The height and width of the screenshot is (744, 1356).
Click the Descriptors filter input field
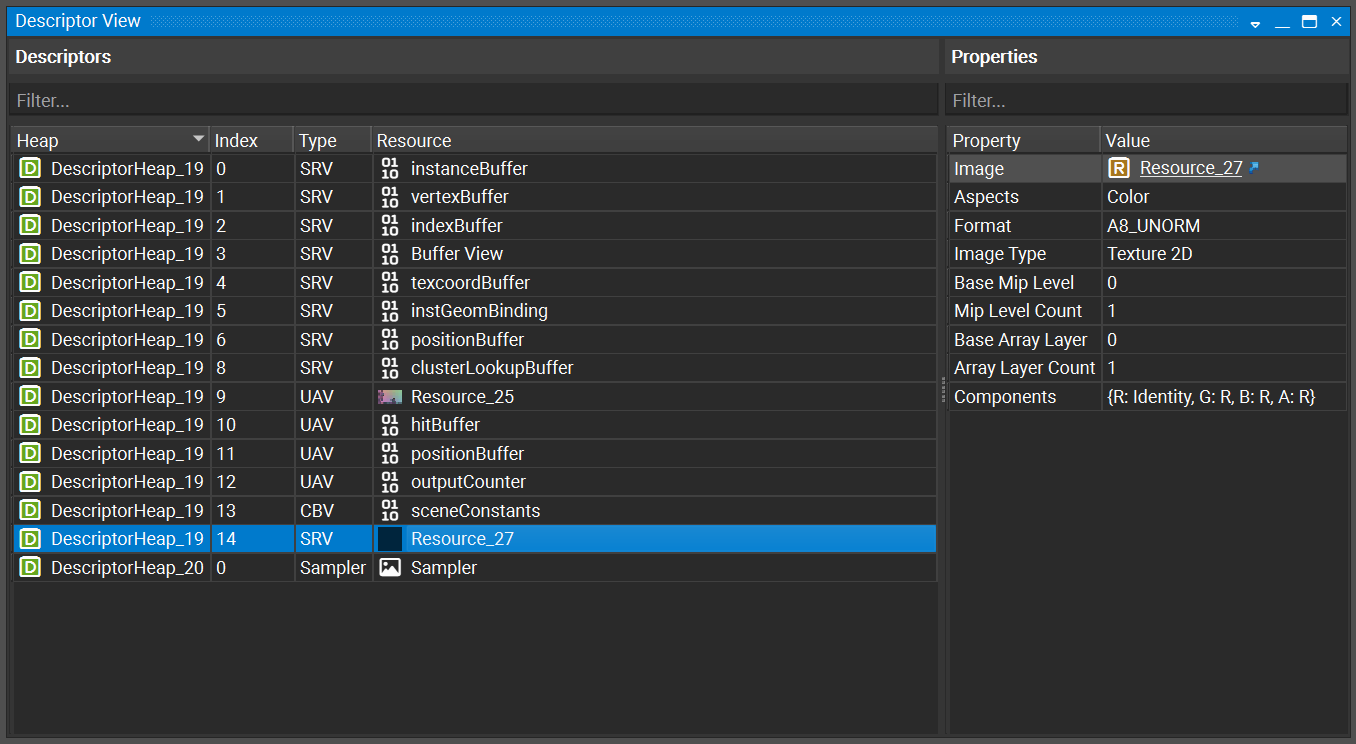pyautogui.click(x=473, y=101)
